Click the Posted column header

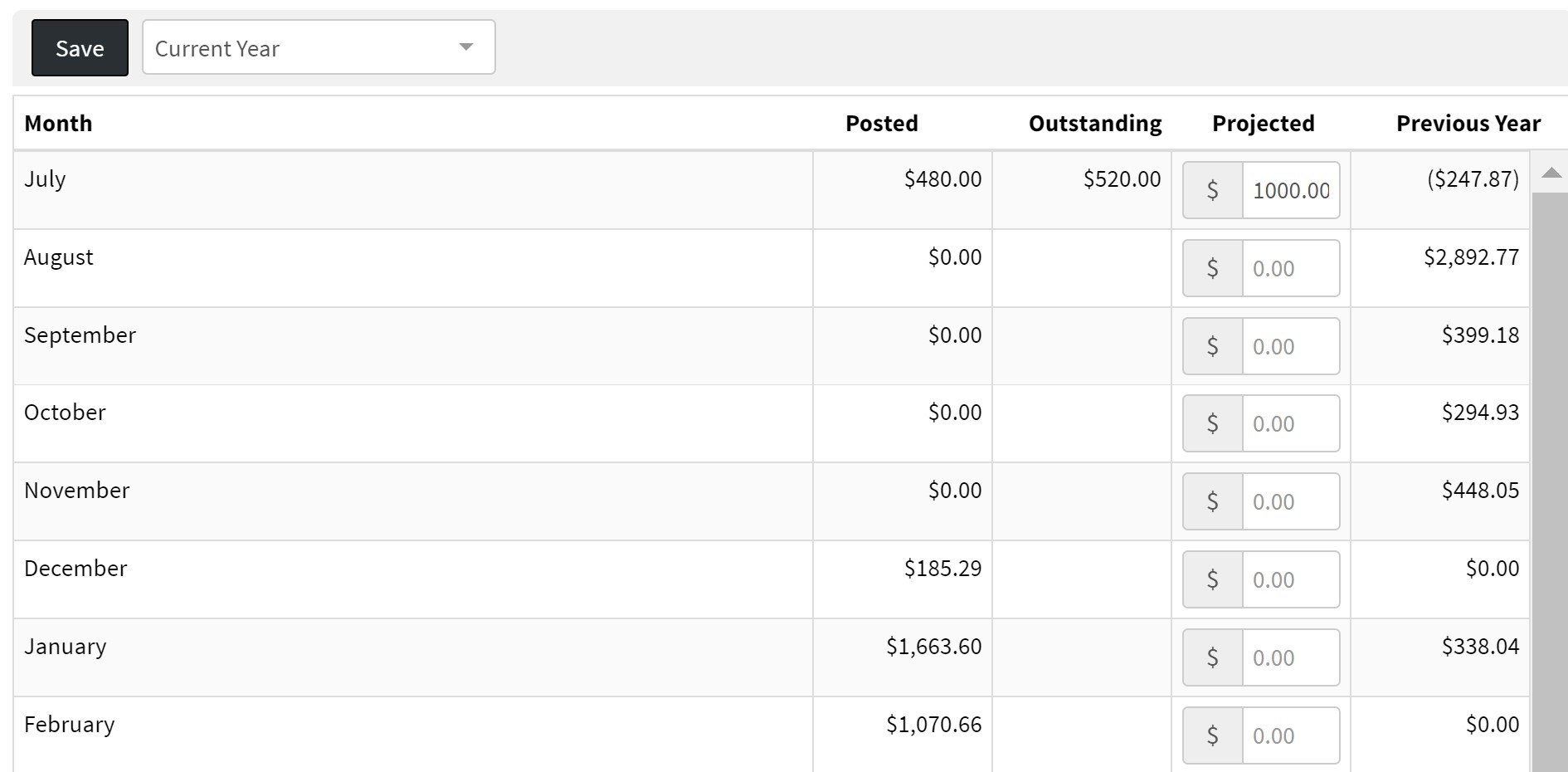(x=882, y=124)
